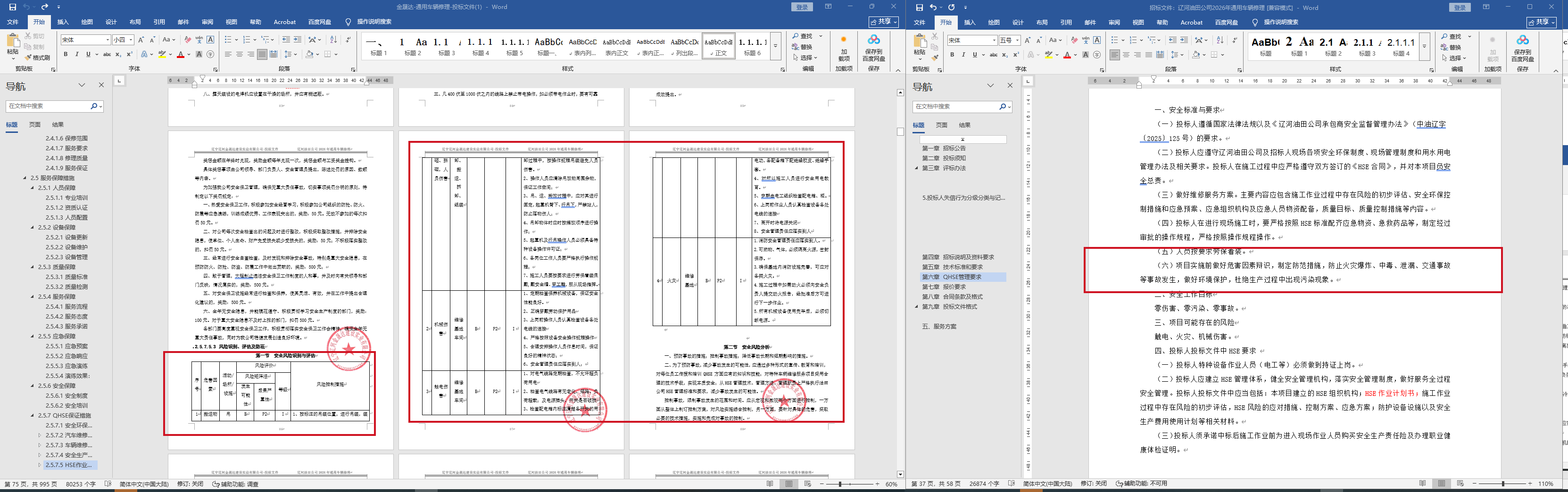Adjust zoom slider in right status bar

(x=1503, y=484)
